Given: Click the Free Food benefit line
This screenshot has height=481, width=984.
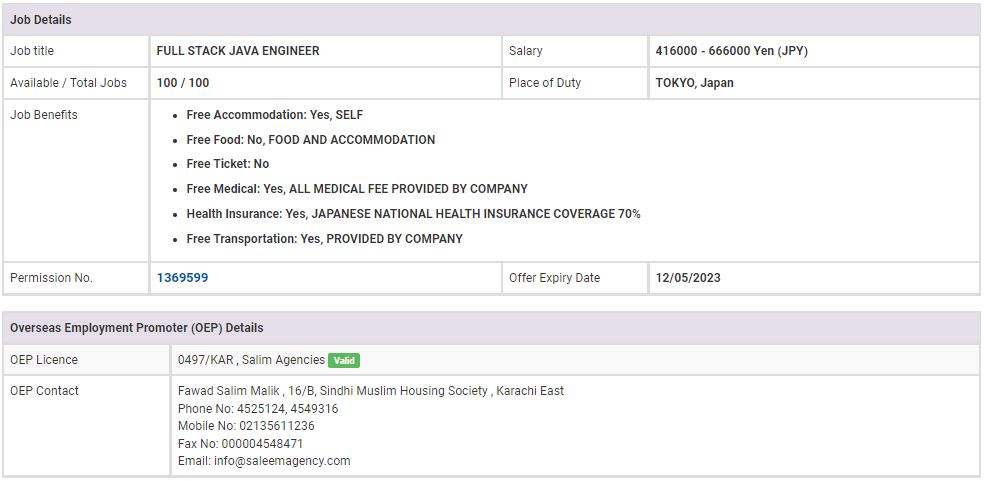Looking at the screenshot, I should click(310, 140).
